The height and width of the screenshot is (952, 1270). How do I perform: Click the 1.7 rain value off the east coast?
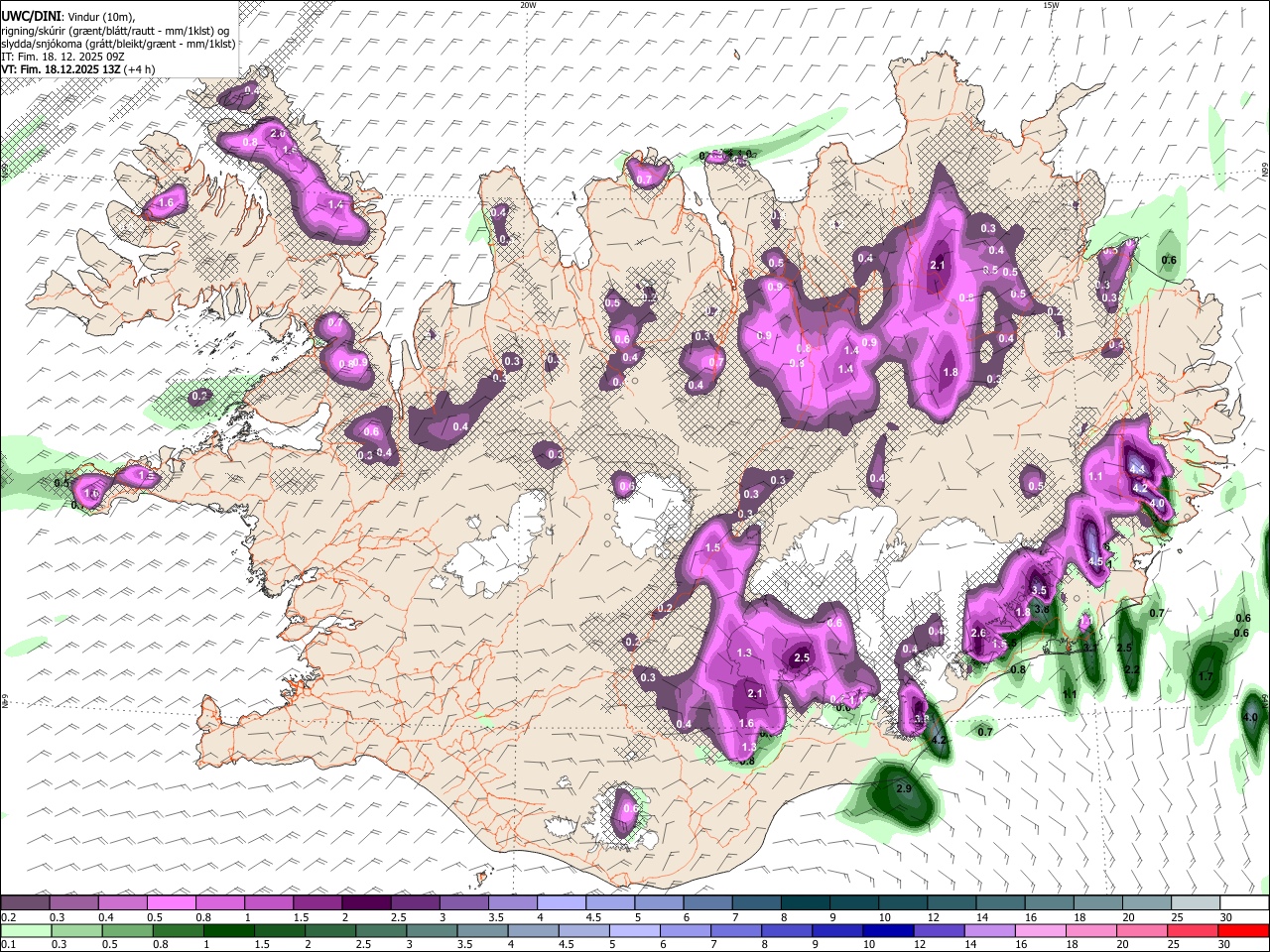tap(1206, 676)
